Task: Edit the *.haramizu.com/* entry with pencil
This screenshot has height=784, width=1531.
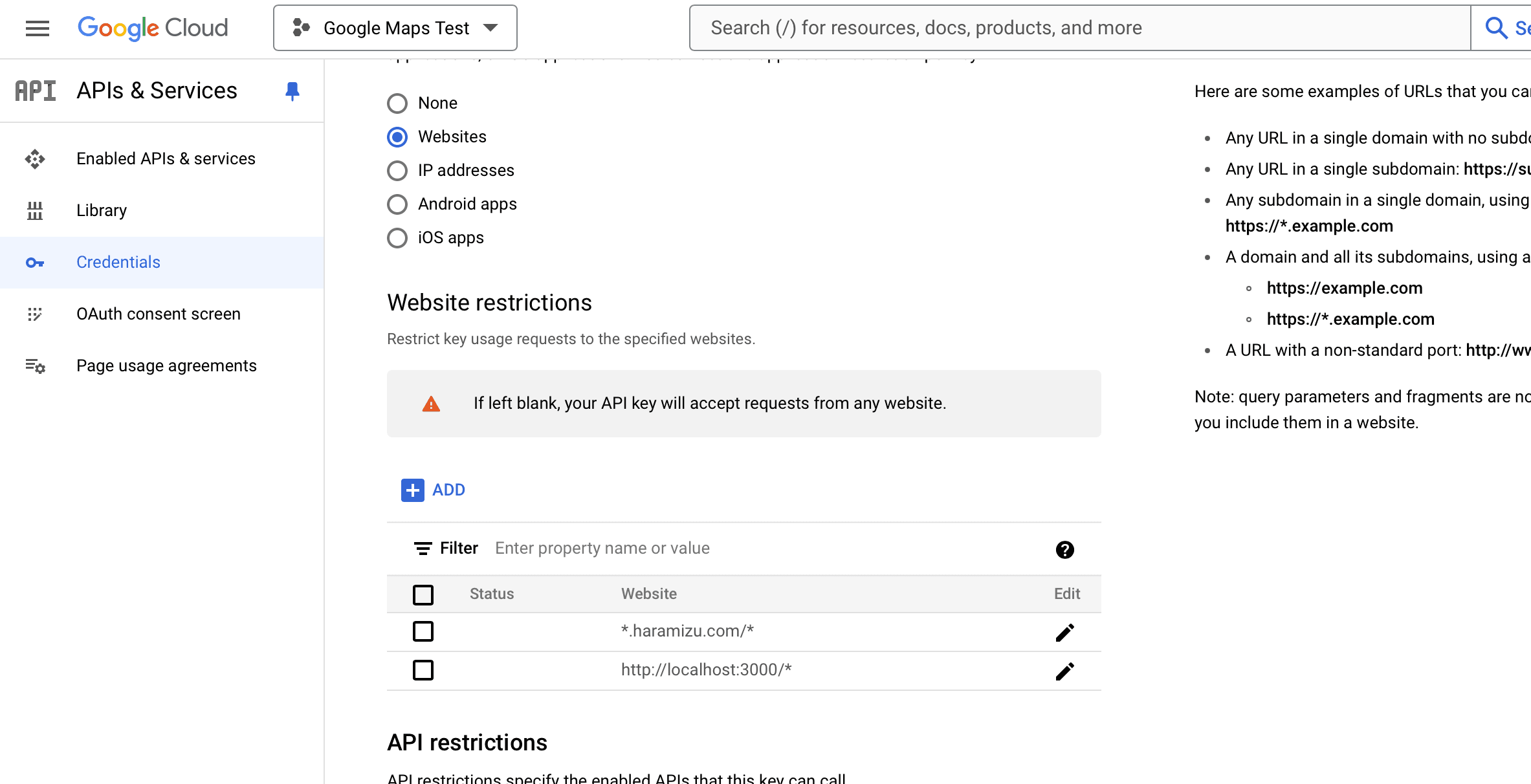Action: pyautogui.click(x=1064, y=632)
